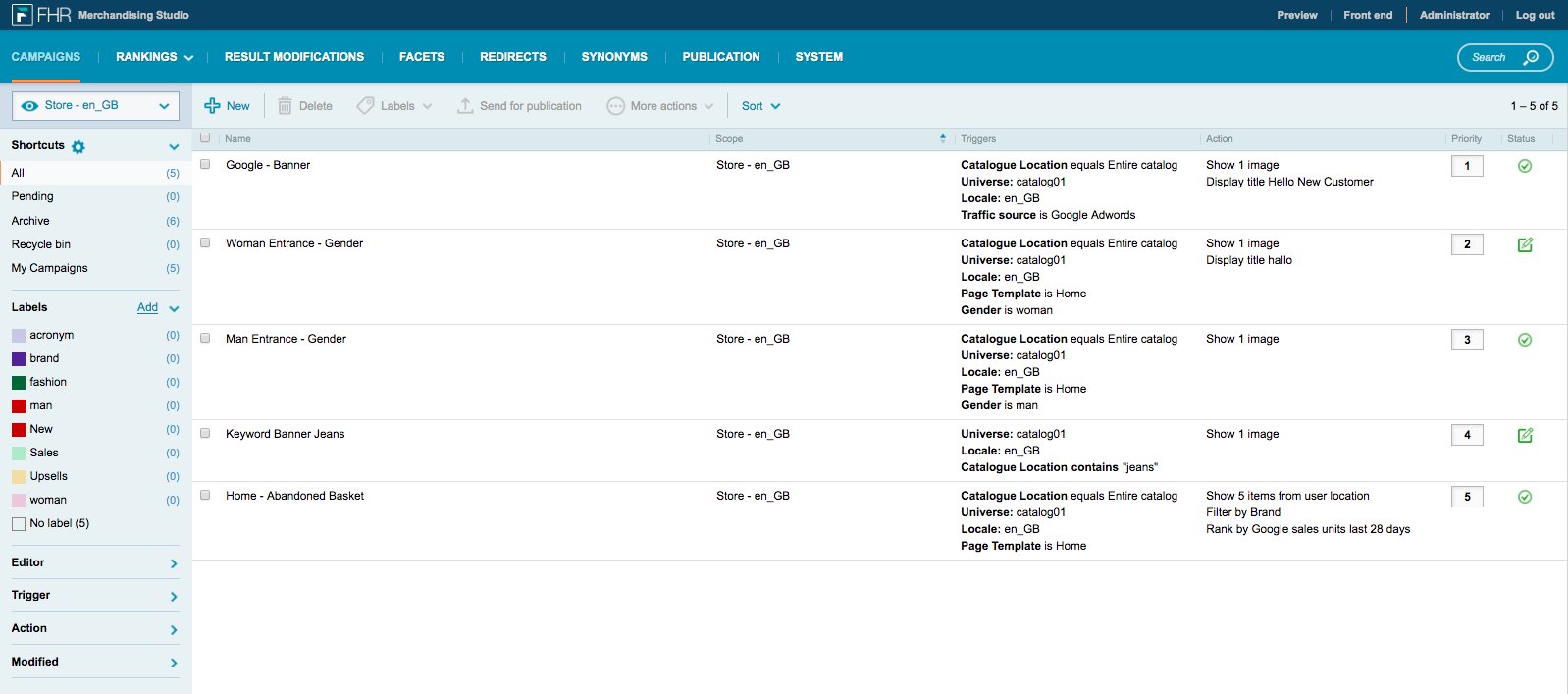Switch to the Synonyms tab
This screenshot has width=1568, height=694.
tap(614, 57)
